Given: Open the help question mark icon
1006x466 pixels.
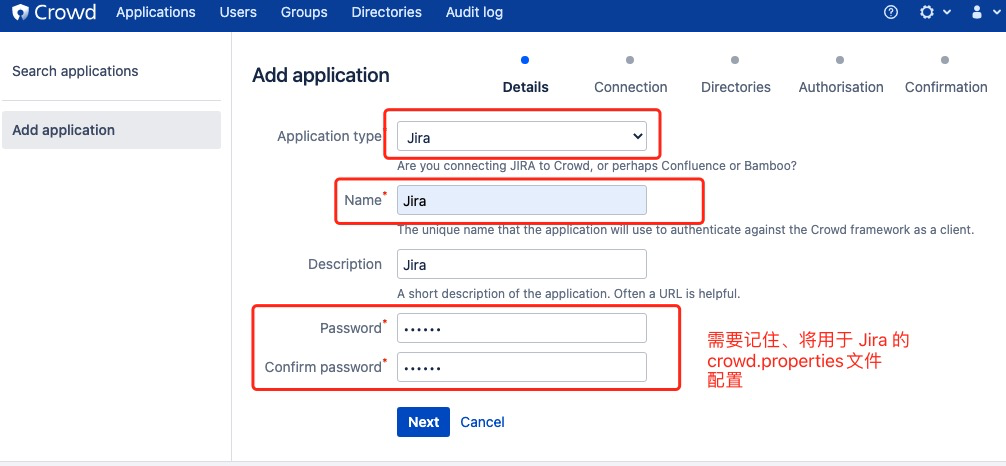Looking at the screenshot, I should (x=892, y=13).
